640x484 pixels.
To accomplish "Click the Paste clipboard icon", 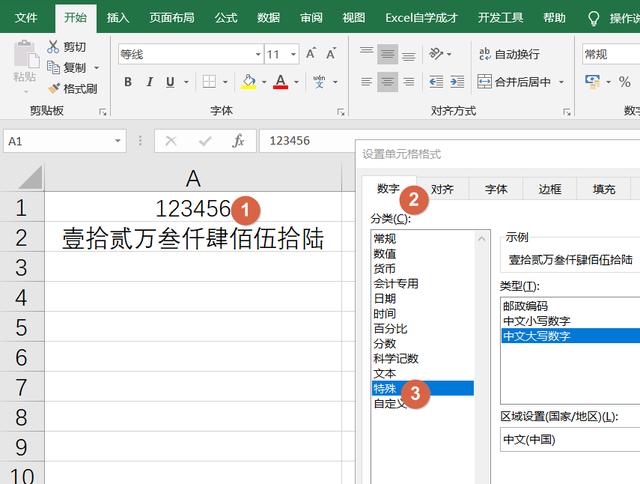I will click(x=25, y=54).
